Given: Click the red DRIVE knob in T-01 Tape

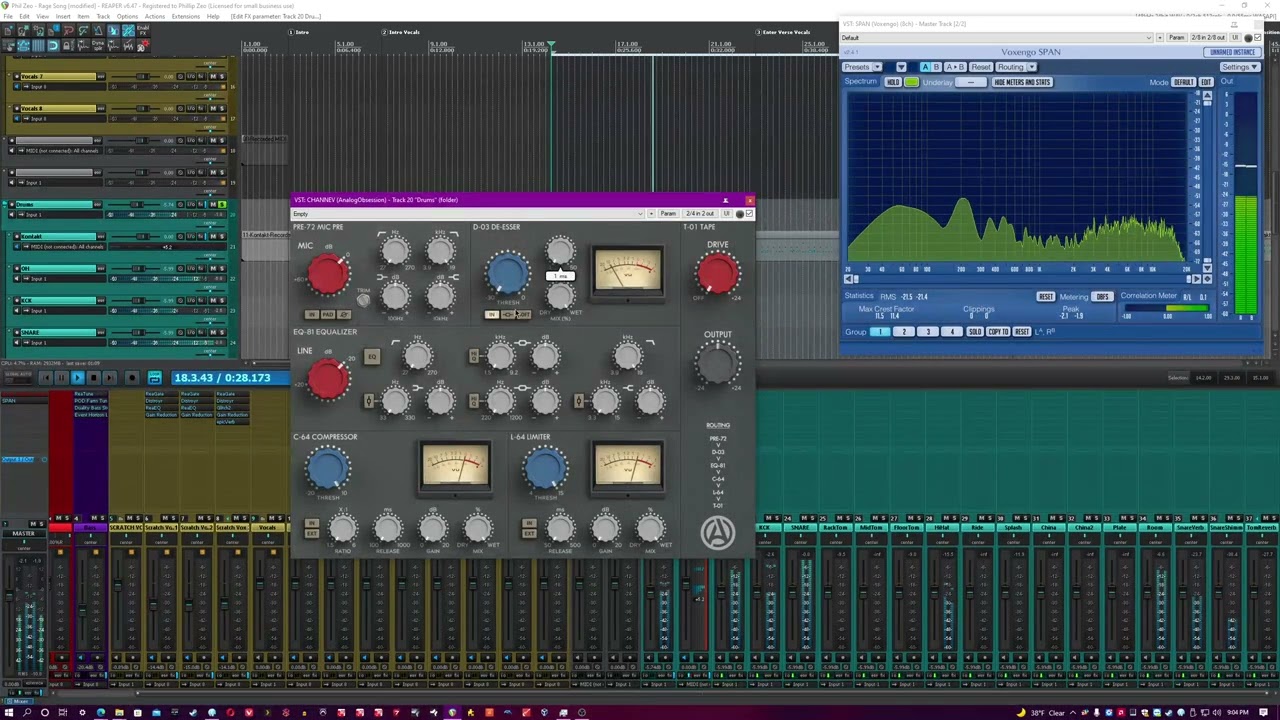Looking at the screenshot, I should coord(717,273).
